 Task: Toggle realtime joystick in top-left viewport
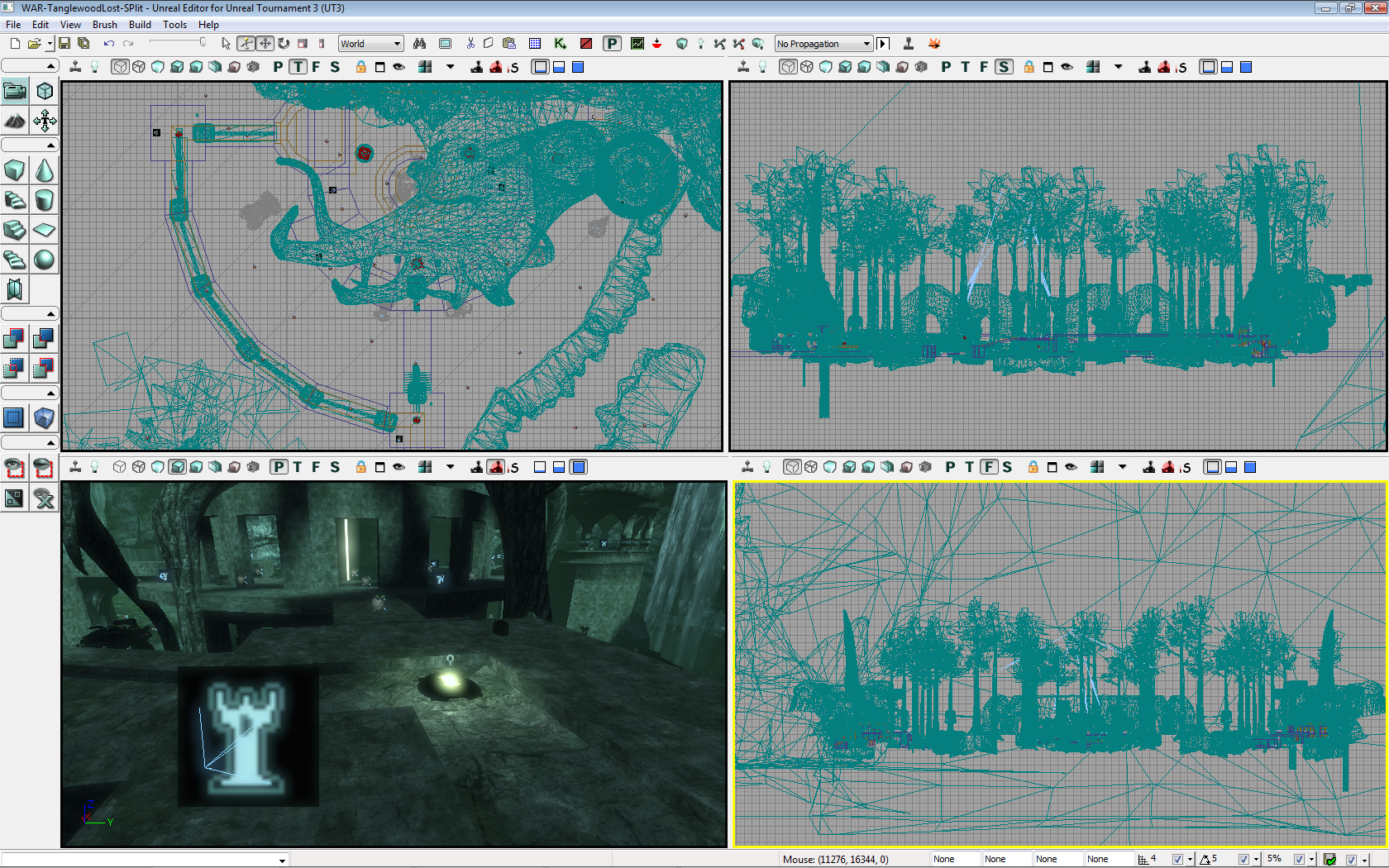coord(75,67)
